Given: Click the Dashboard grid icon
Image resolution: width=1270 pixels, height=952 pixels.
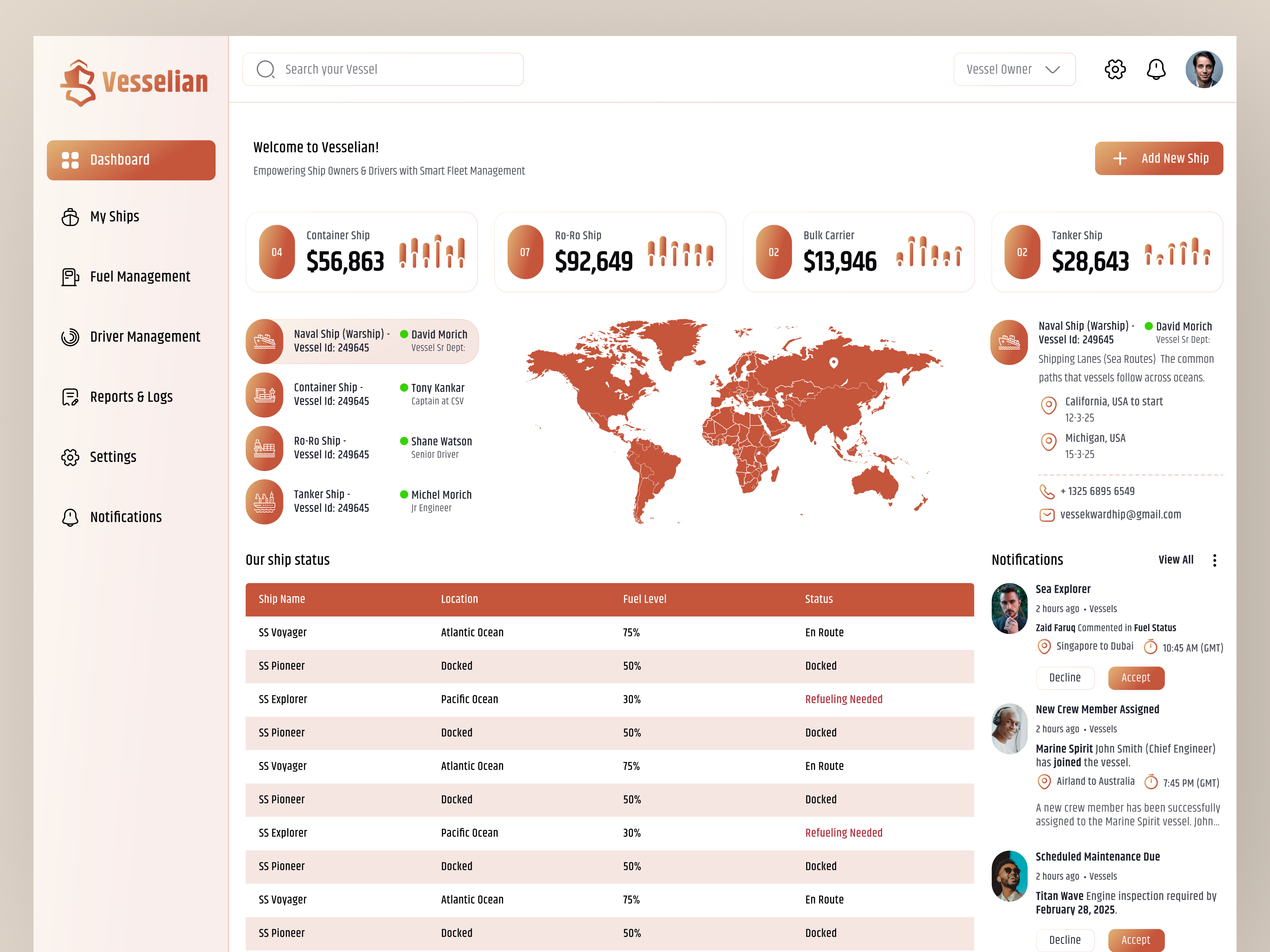Looking at the screenshot, I should 70,160.
